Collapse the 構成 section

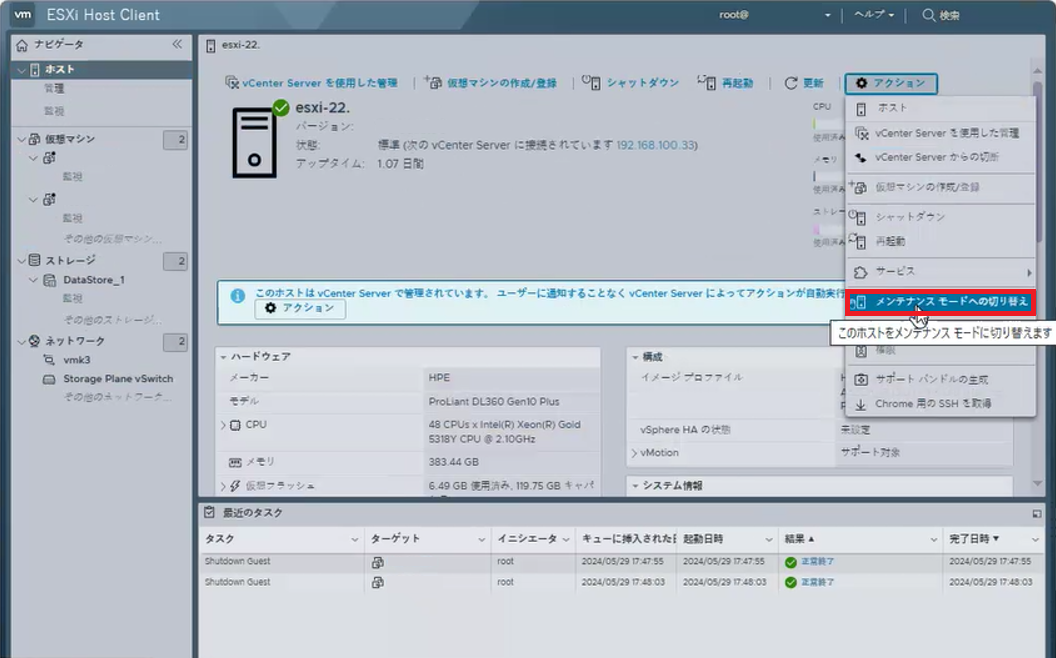(x=634, y=357)
